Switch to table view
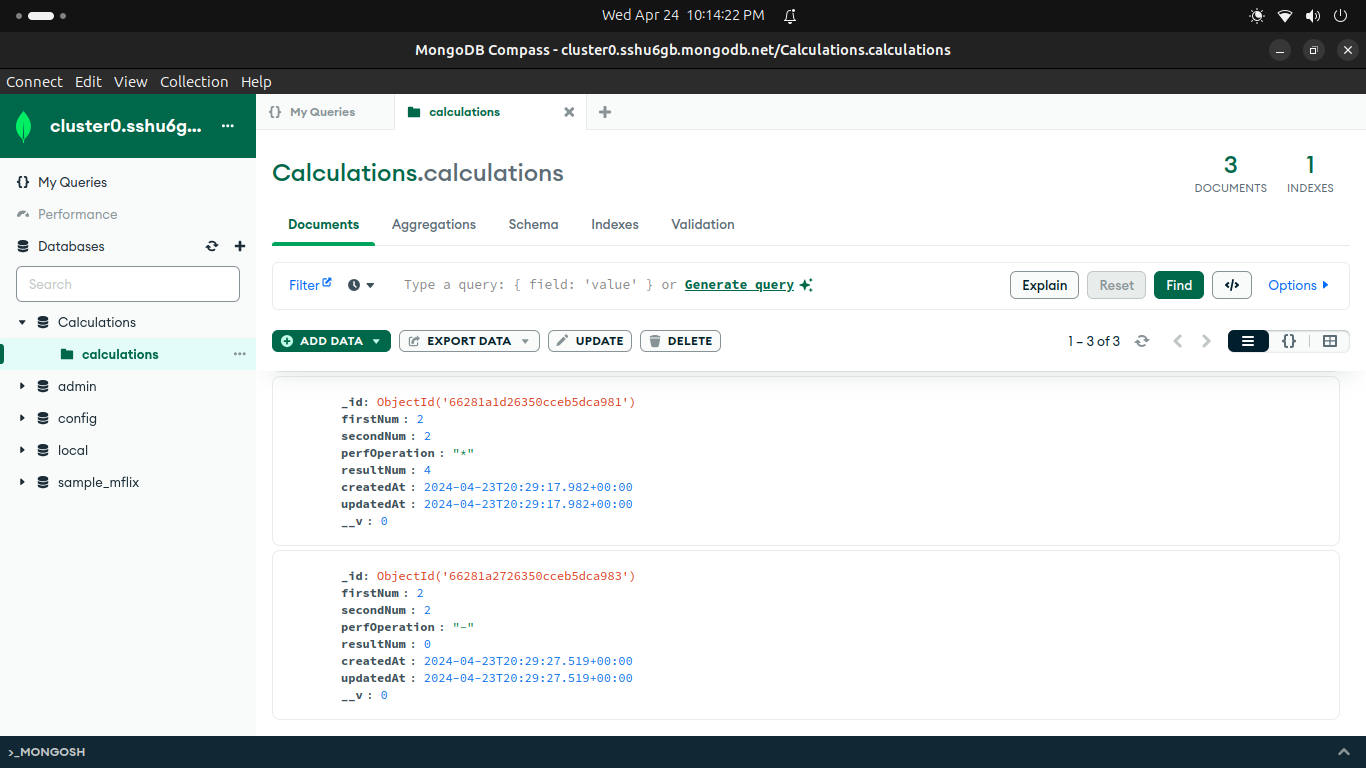Screen dimensions: 1366x768 pos(1330,341)
